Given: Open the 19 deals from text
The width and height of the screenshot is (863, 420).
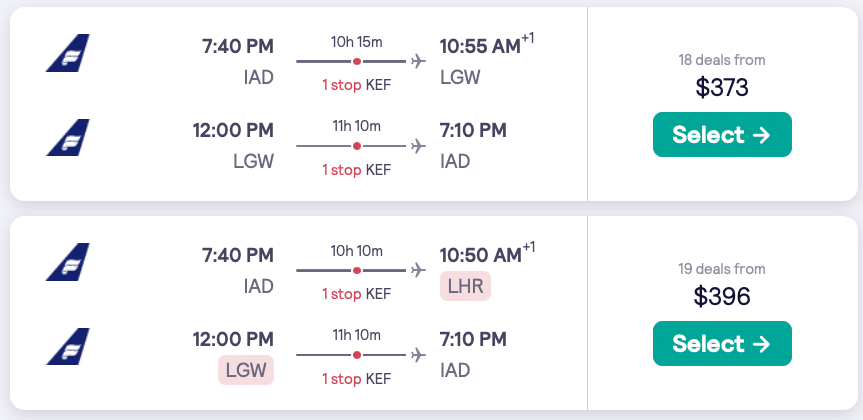Looking at the screenshot, I should click(x=721, y=269).
